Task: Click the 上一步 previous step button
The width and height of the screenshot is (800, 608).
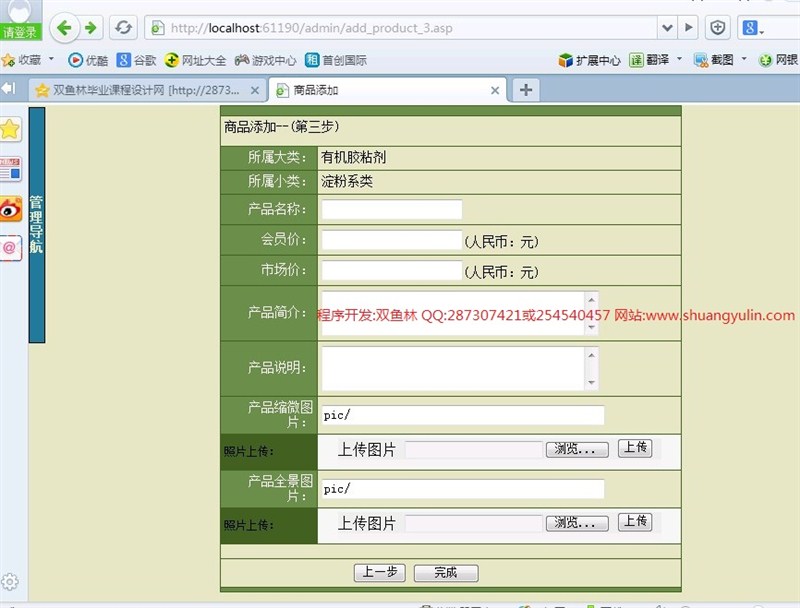Action: (x=379, y=573)
